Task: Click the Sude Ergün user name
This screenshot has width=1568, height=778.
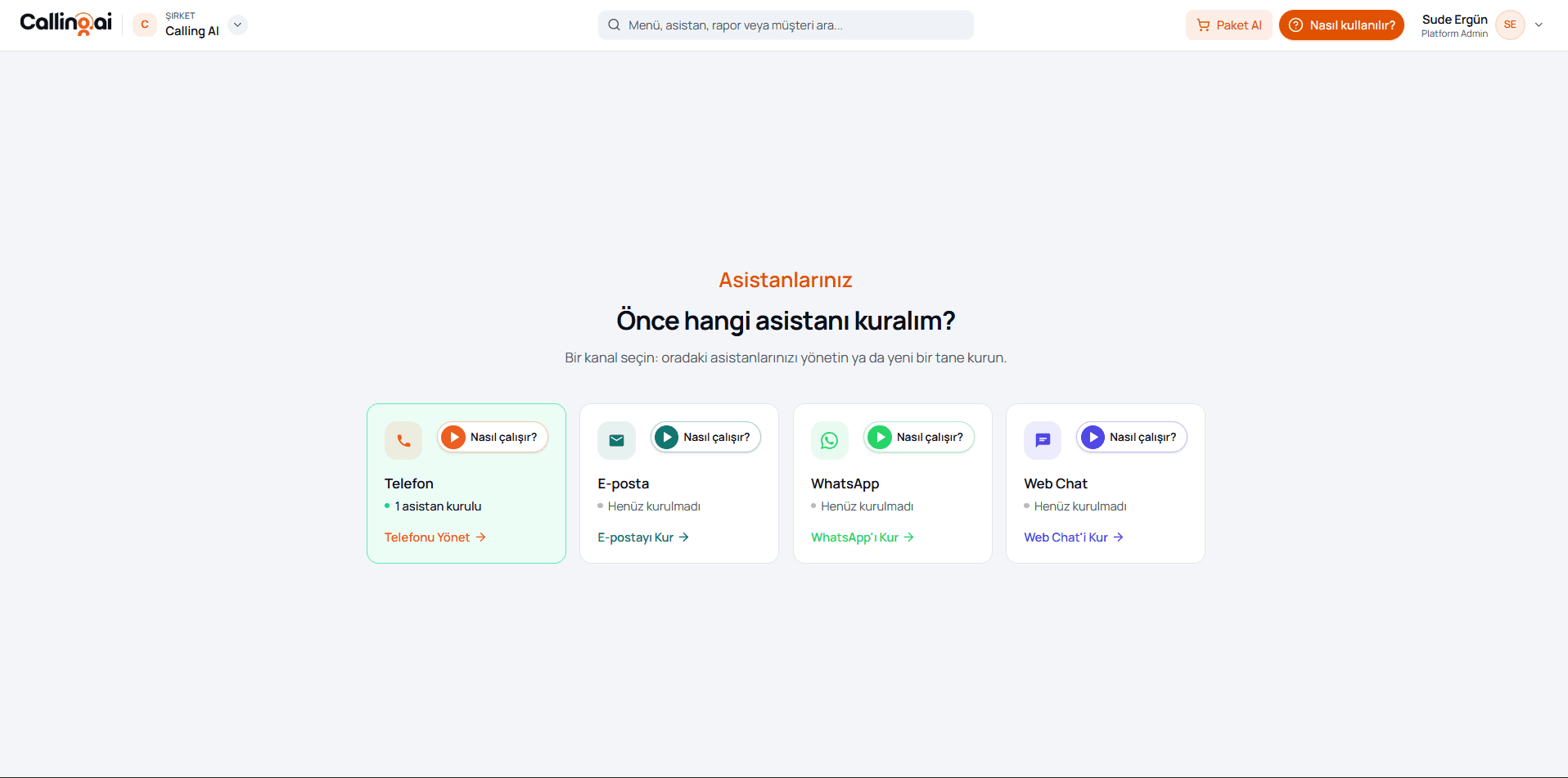Action: point(1455,20)
